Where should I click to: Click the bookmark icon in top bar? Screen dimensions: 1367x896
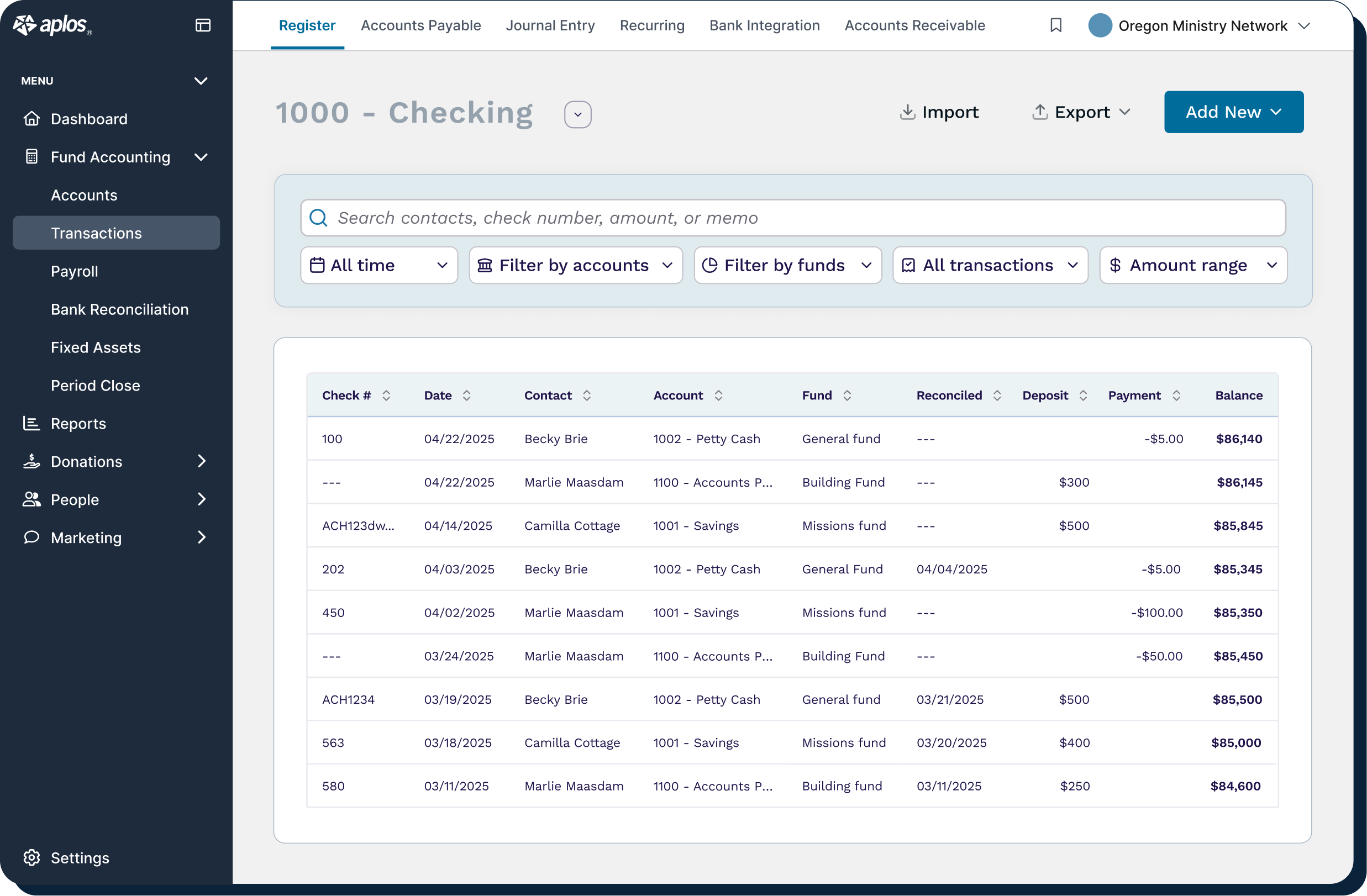pos(1055,25)
